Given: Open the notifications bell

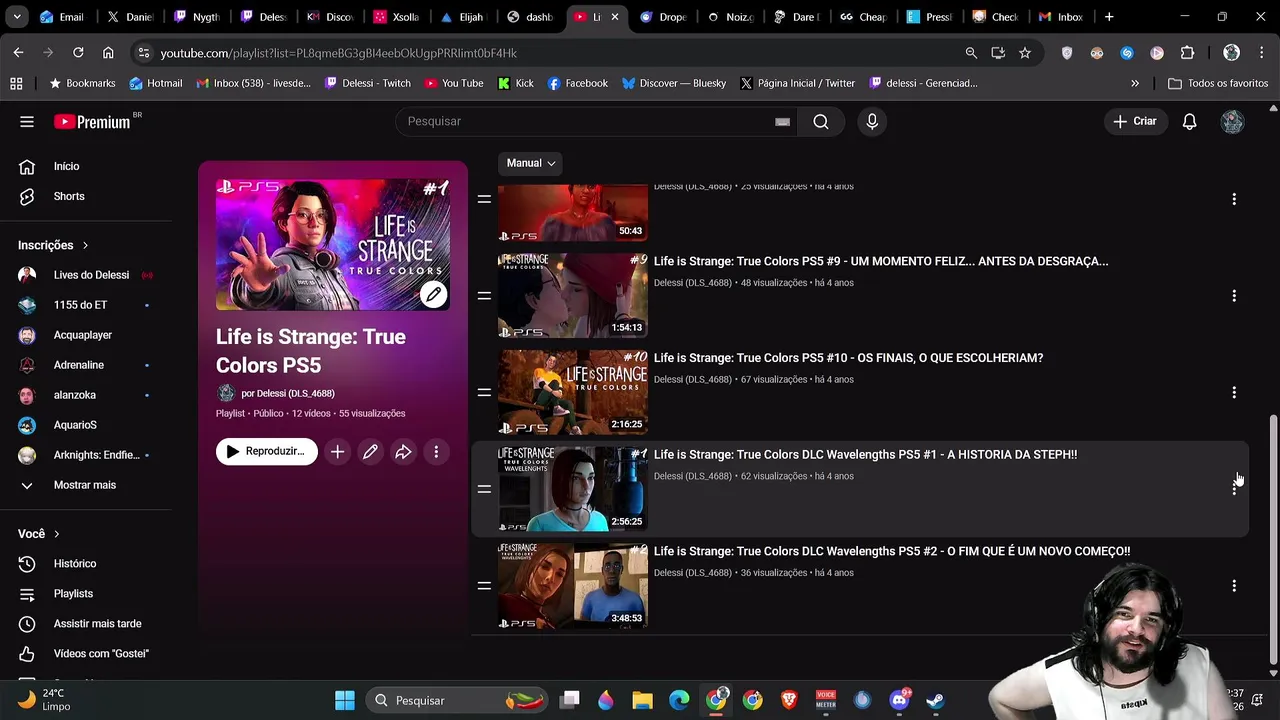Looking at the screenshot, I should [x=1189, y=121].
